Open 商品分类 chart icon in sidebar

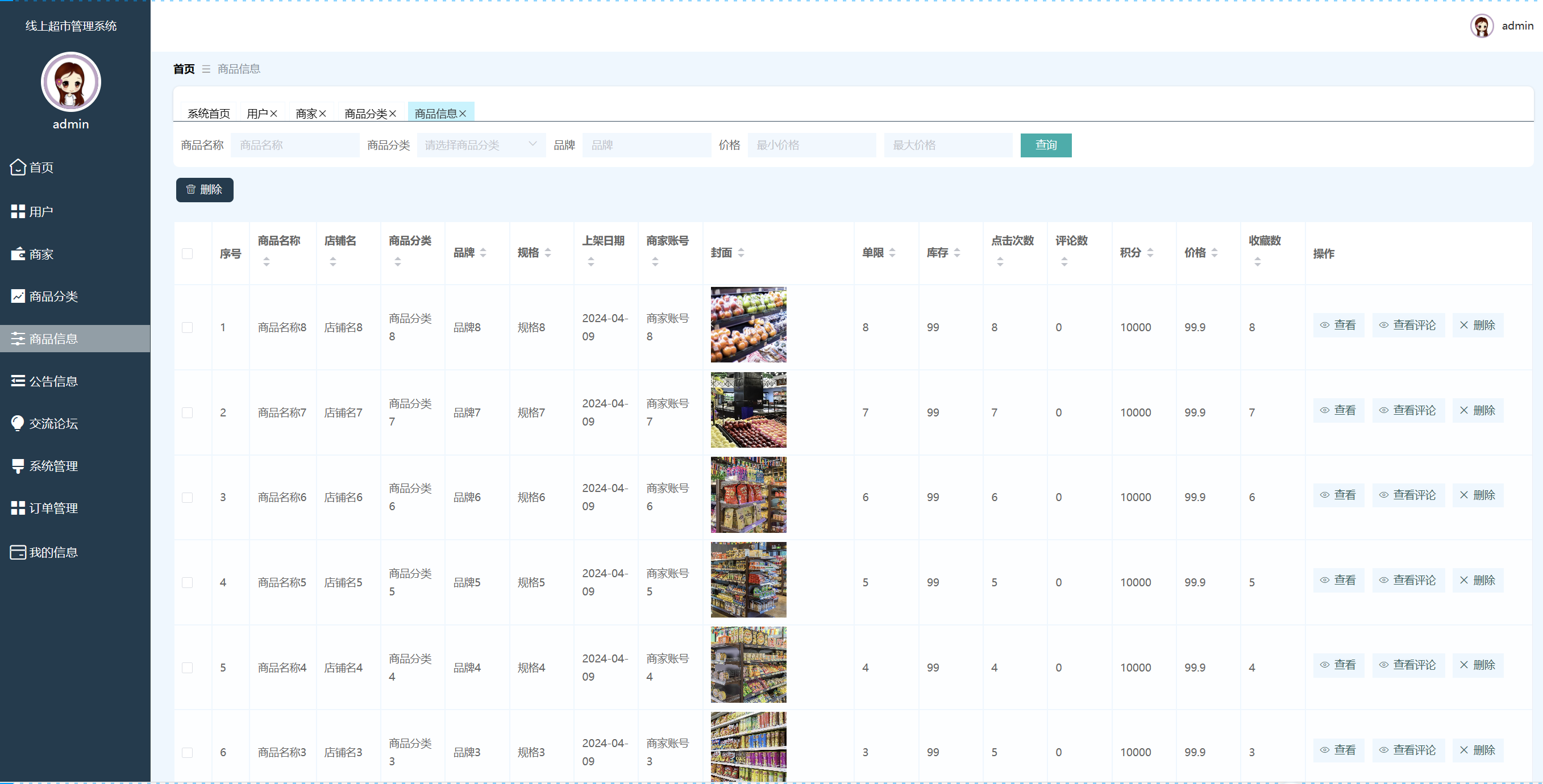pos(18,296)
